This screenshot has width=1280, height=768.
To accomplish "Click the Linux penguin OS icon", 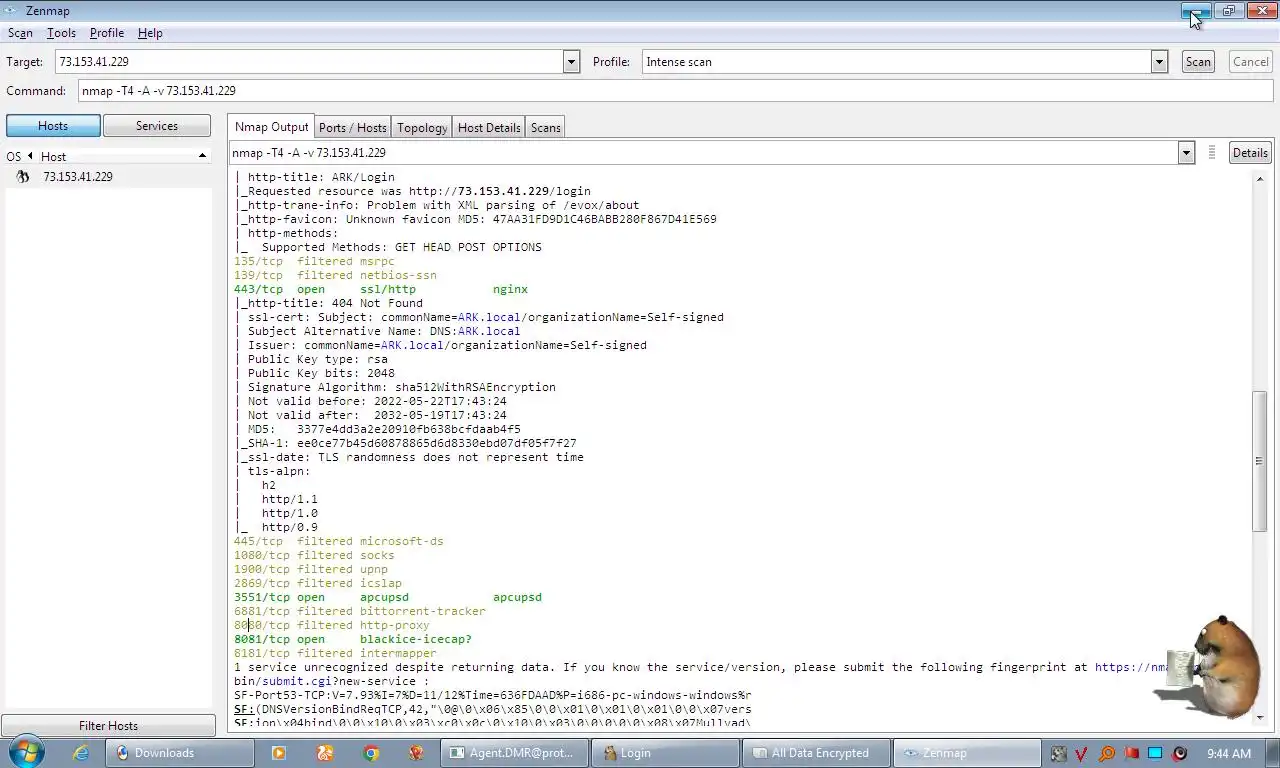I will pos(23,177).
